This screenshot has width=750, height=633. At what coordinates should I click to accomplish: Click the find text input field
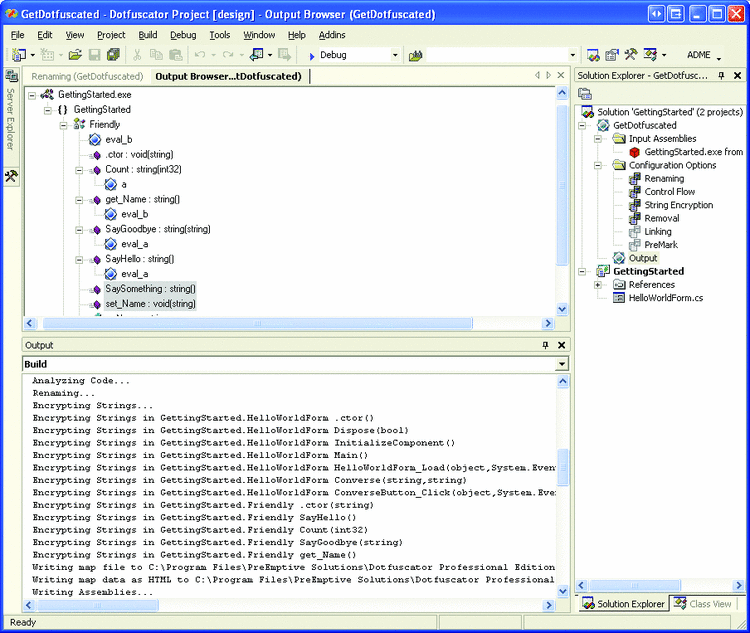pyautogui.click(x=497, y=55)
